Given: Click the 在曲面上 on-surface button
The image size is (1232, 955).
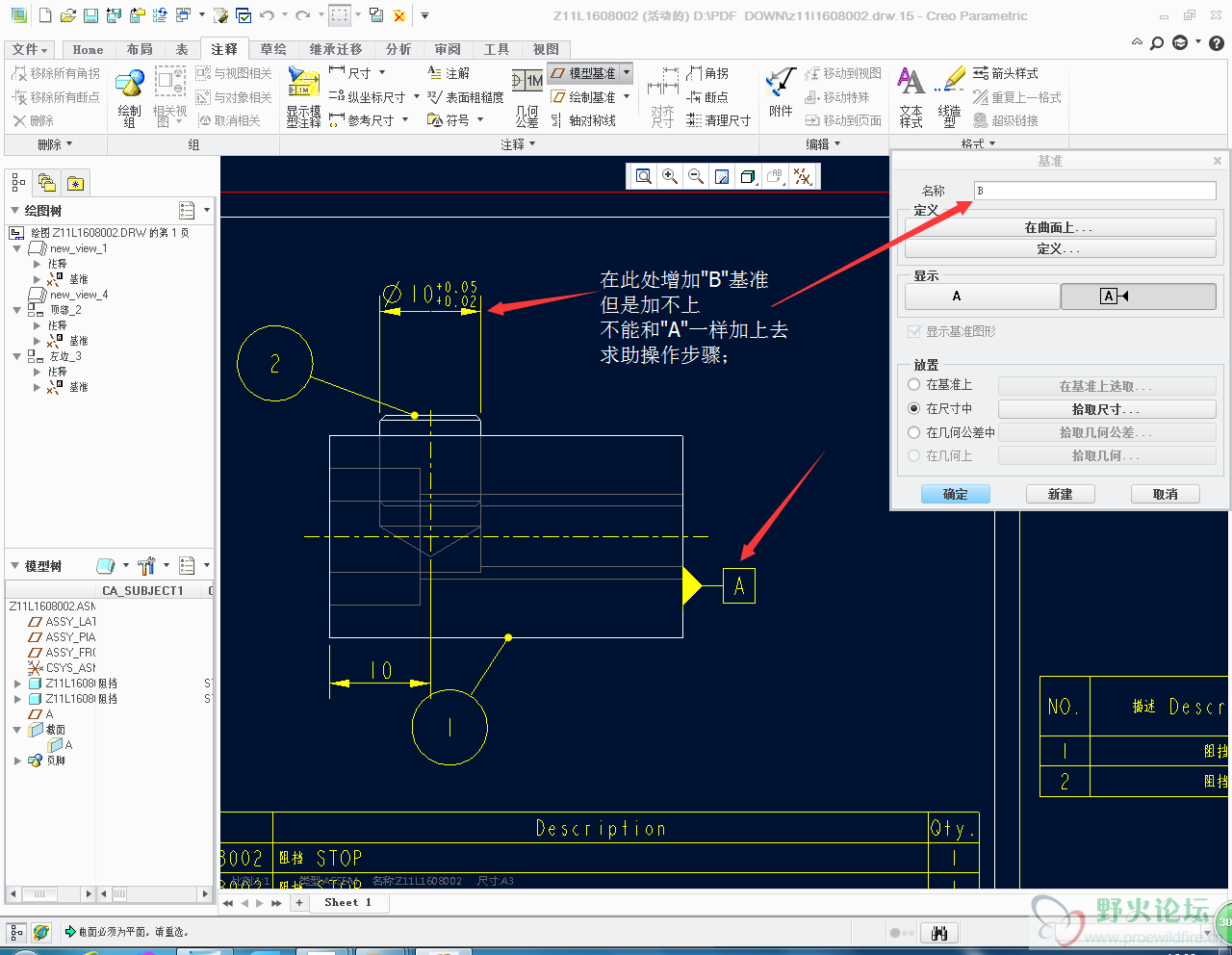Looking at the screenshot, I should pos(1061,228).
